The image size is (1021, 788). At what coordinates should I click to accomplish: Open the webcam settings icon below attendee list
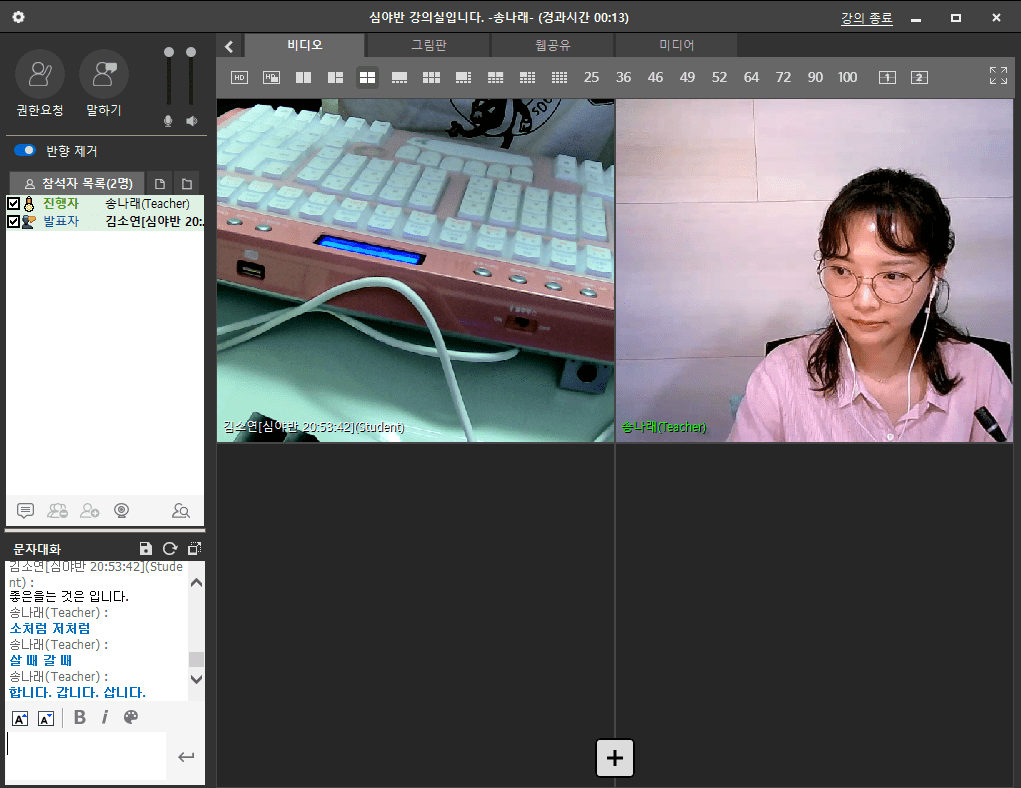[121, 510]
